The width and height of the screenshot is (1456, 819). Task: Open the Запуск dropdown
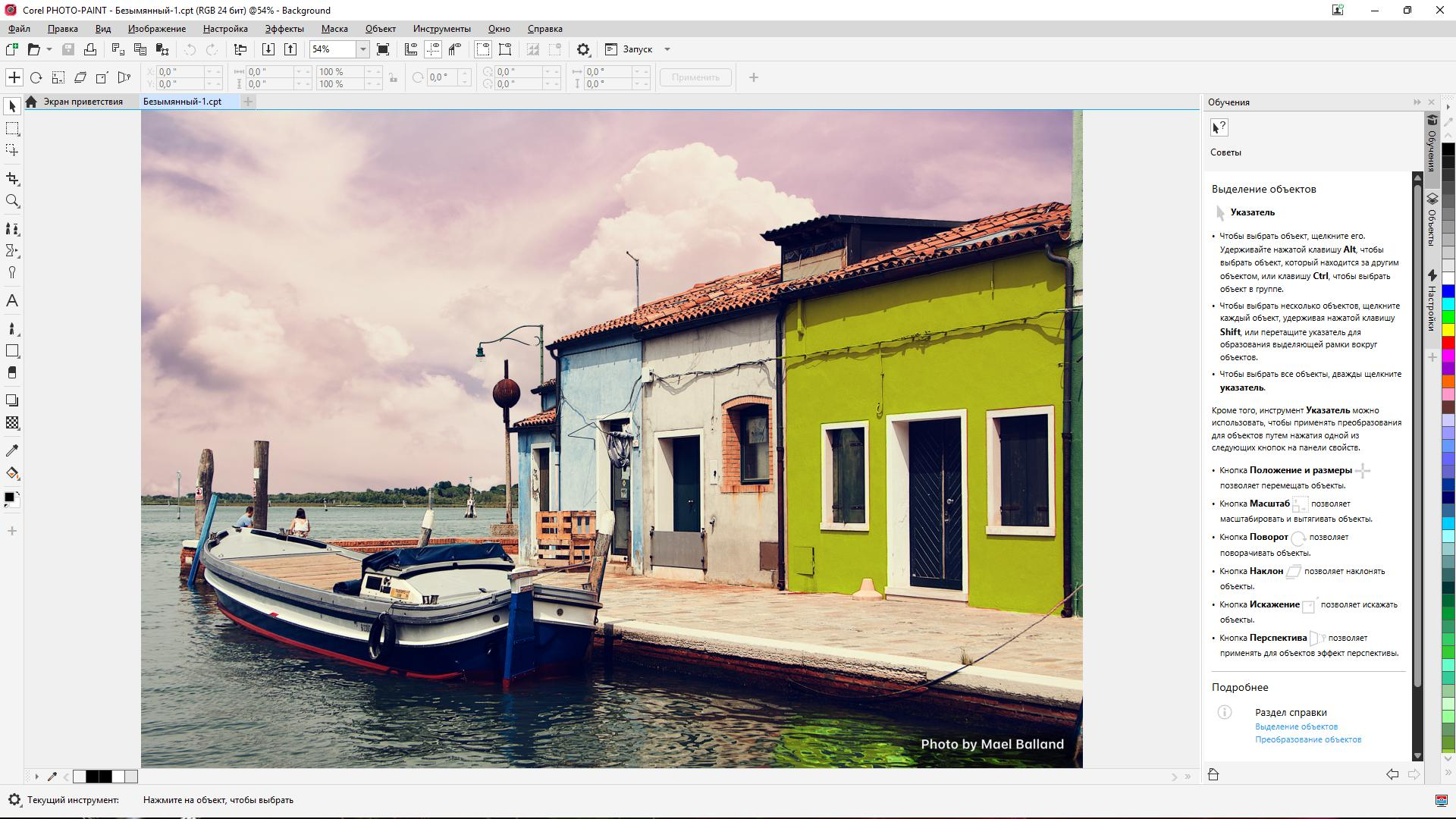667,49
